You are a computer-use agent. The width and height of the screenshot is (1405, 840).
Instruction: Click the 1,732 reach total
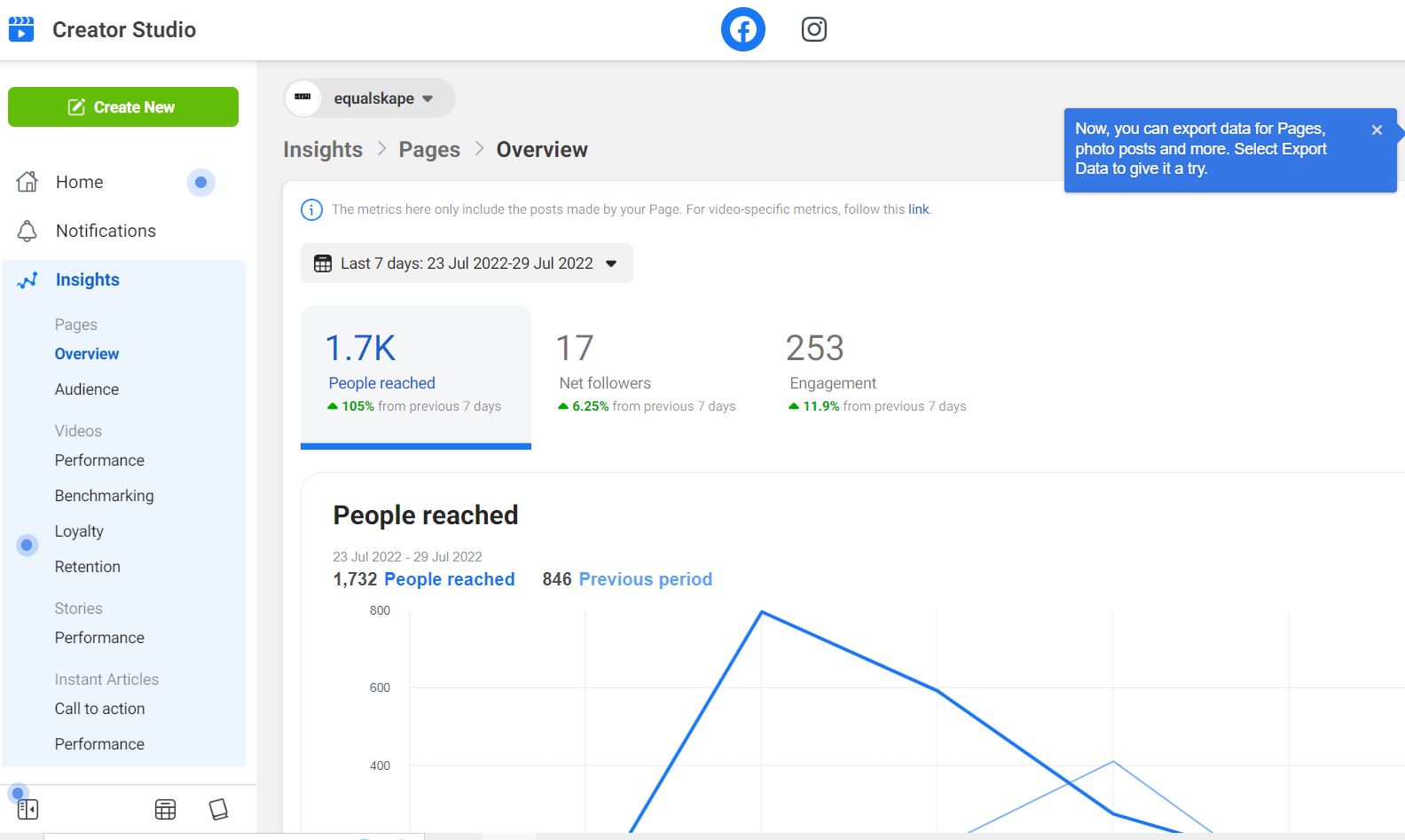pyautogui.click(x=355, y=579)
